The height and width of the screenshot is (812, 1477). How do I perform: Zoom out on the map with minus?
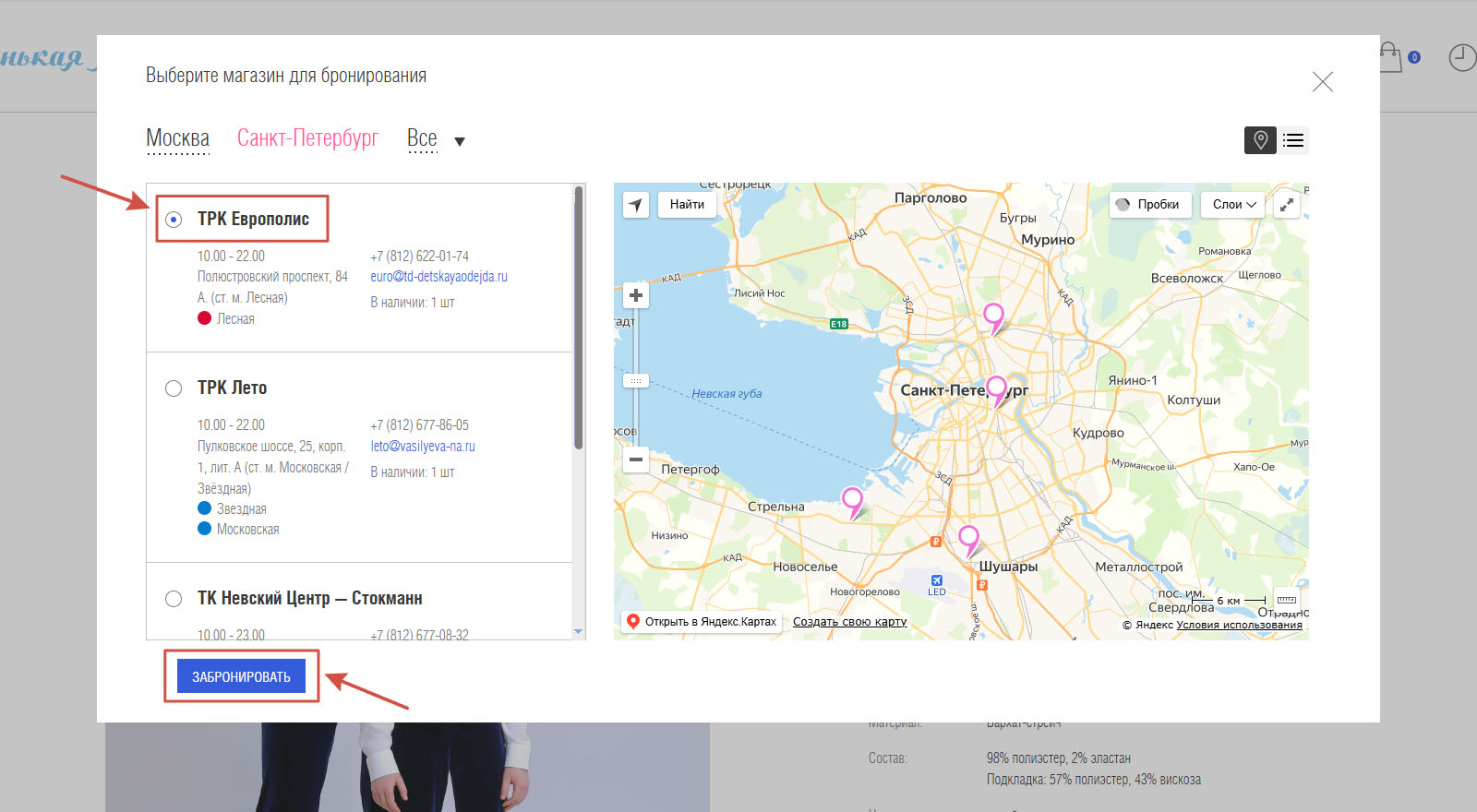(x=636, y=459)
